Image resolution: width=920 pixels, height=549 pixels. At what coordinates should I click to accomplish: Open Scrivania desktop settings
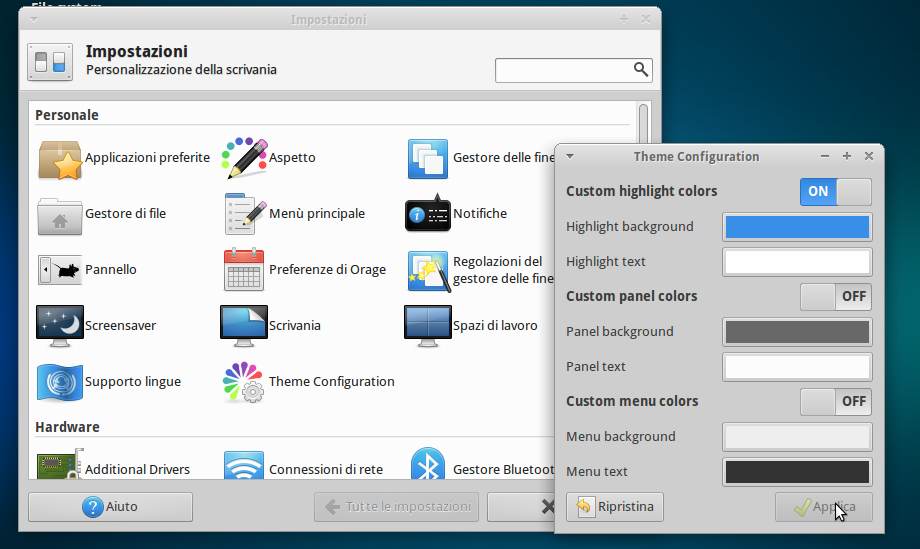coord(270,326)
